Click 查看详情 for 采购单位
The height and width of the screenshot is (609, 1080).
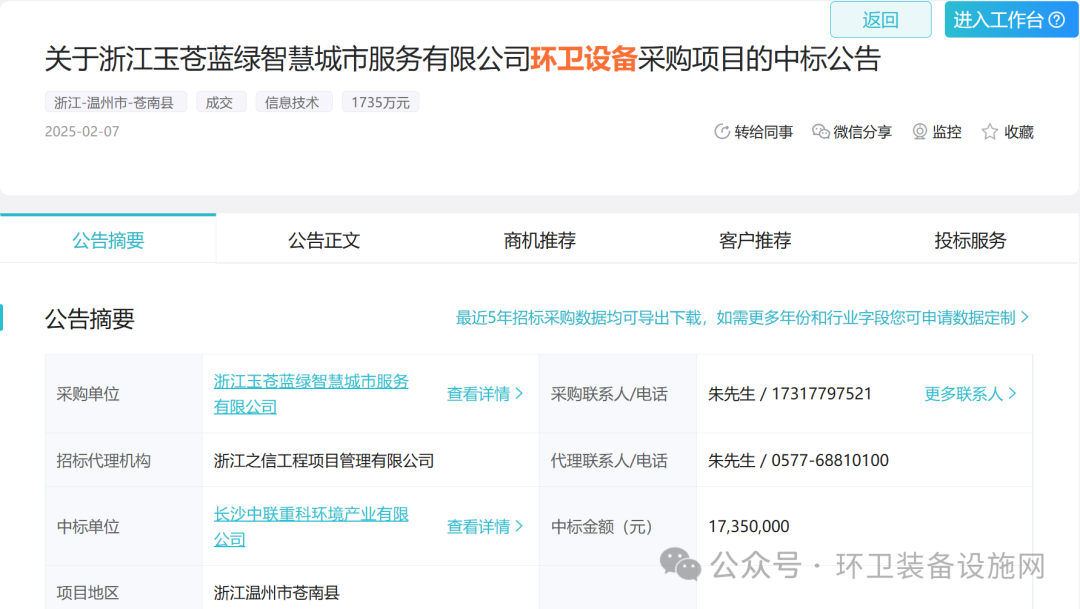tap(485, 394)
